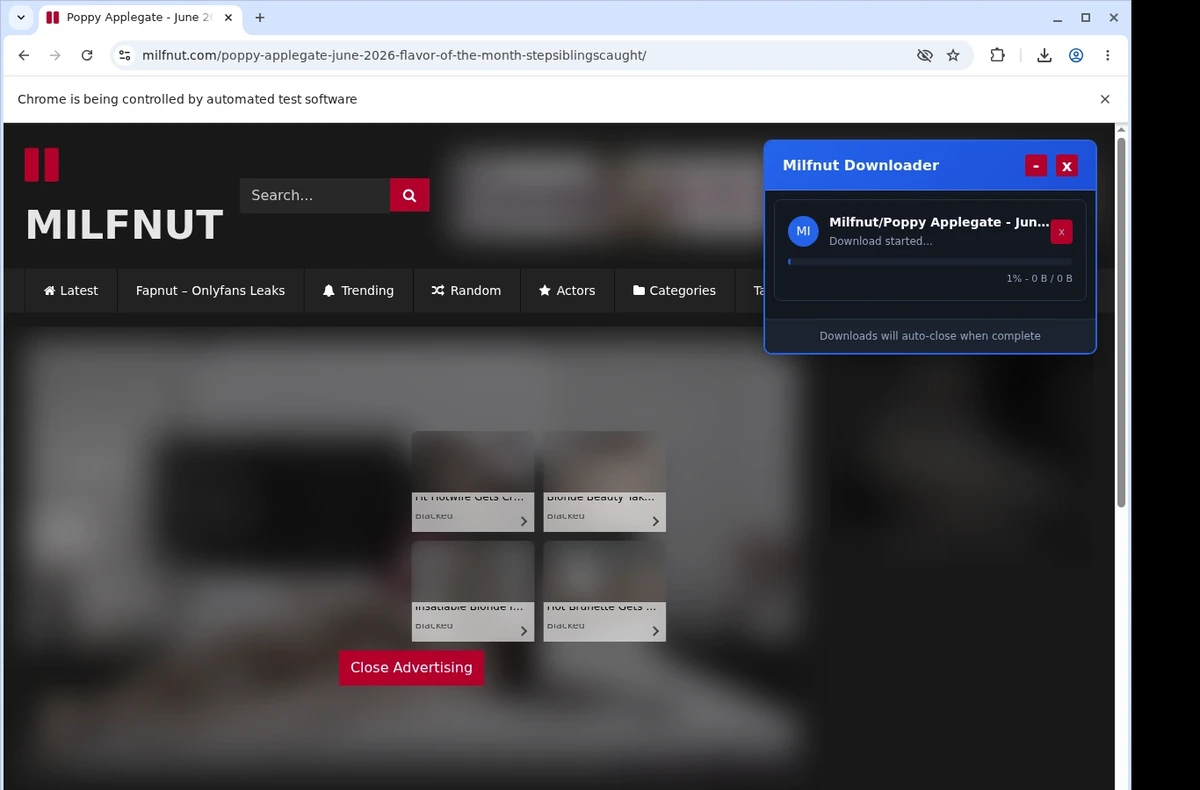Dismiss the automated test software infobar
1200x790 pixels.
click(1105, 99)
